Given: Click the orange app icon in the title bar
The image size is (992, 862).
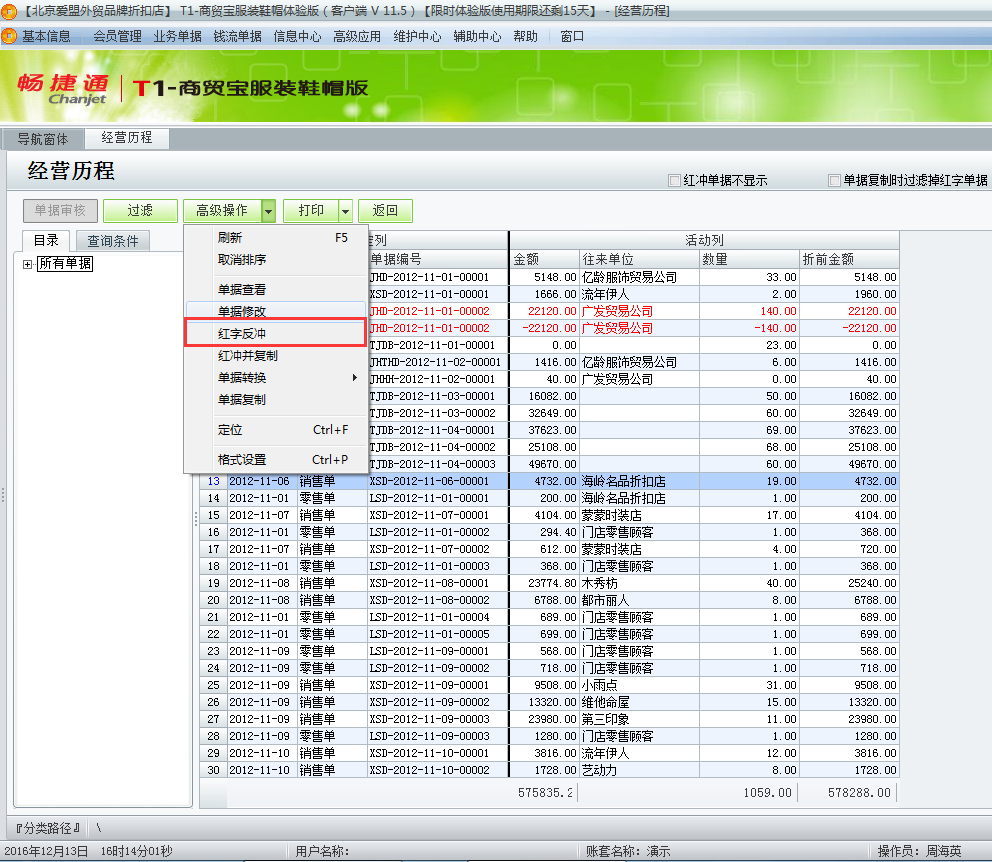Looking at the screenshot, I should click(8, 10).
